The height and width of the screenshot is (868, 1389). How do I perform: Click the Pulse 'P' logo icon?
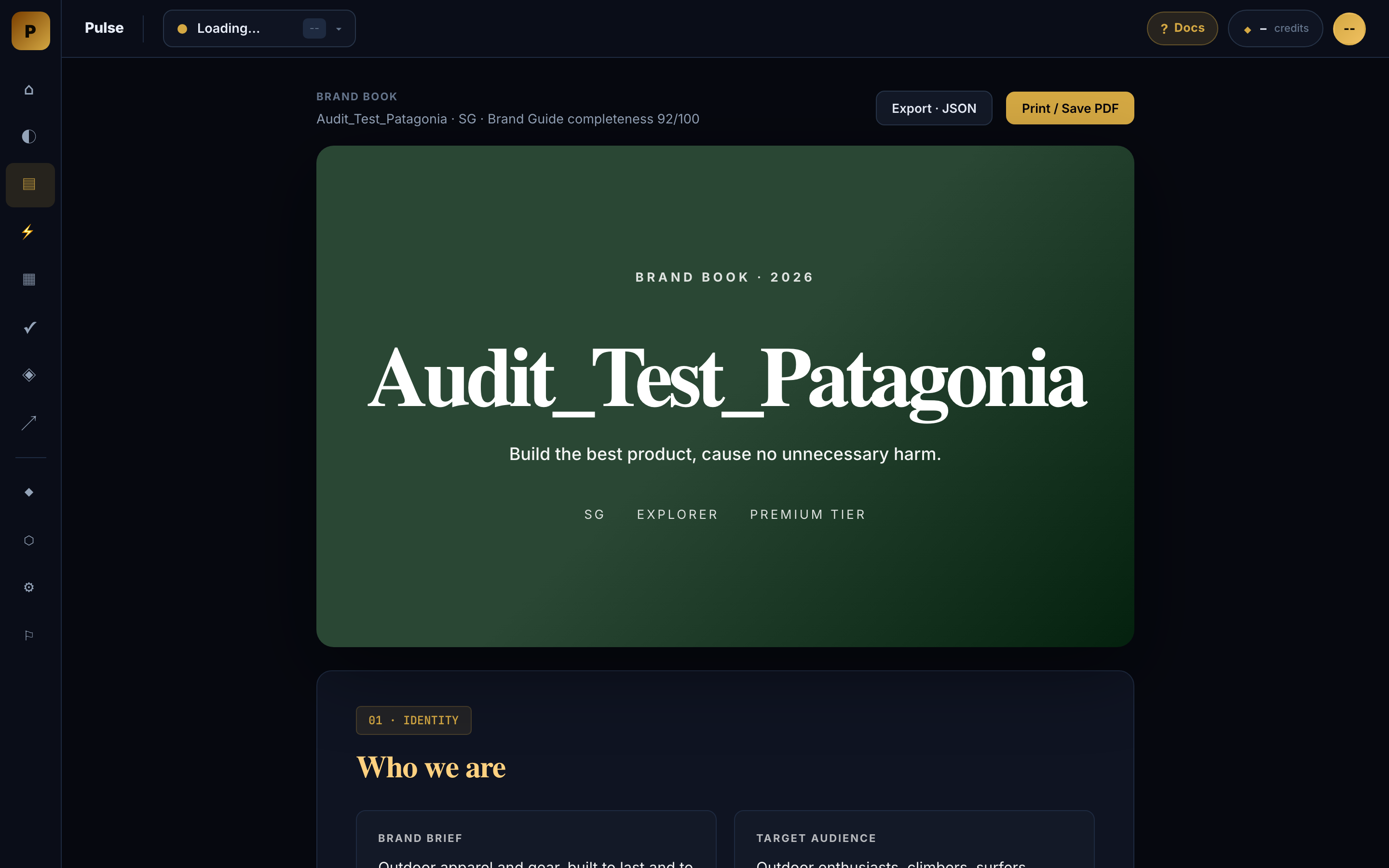(x=30, y=30)
